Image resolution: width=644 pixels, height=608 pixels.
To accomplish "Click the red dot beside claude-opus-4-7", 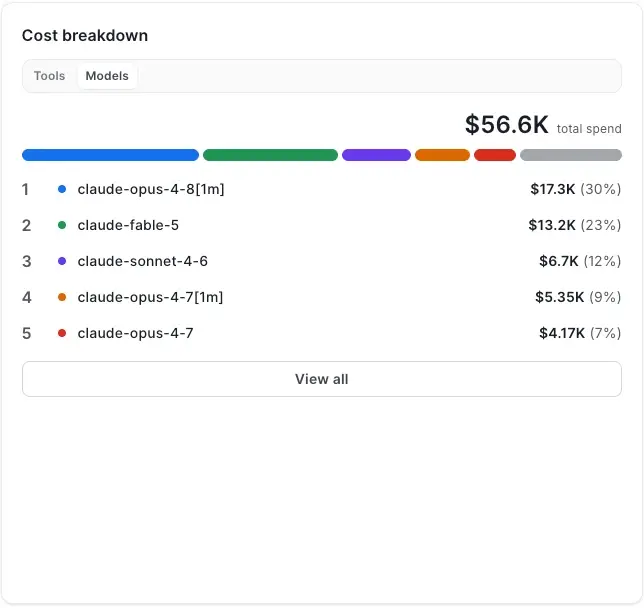I will [x=62, y=333].
